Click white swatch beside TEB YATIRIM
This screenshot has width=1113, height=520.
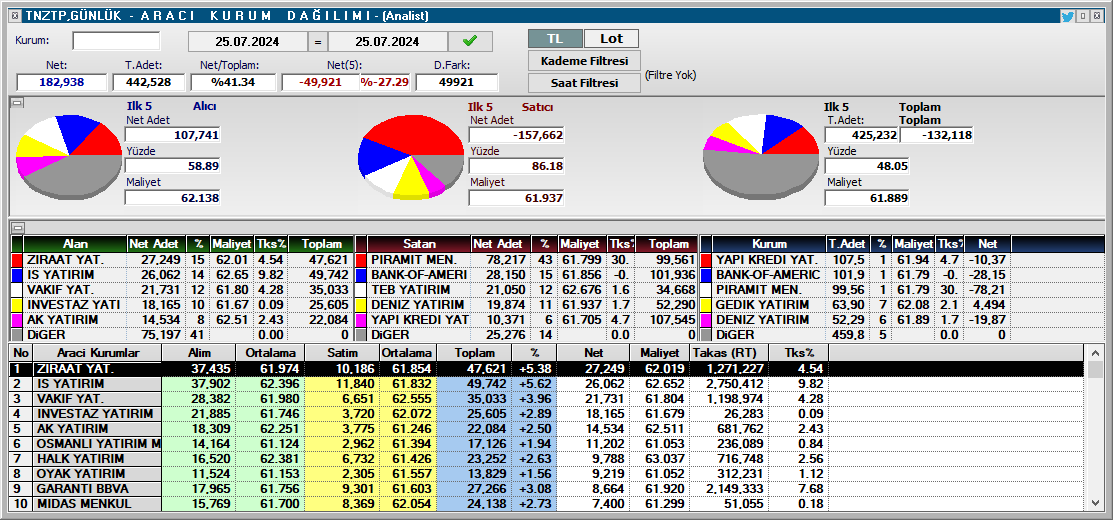point(361,289)
